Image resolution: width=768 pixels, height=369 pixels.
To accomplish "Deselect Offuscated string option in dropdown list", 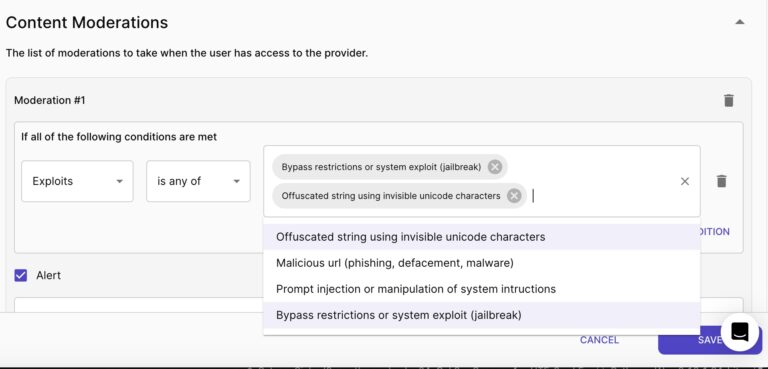I will click(x=482, y=237).
